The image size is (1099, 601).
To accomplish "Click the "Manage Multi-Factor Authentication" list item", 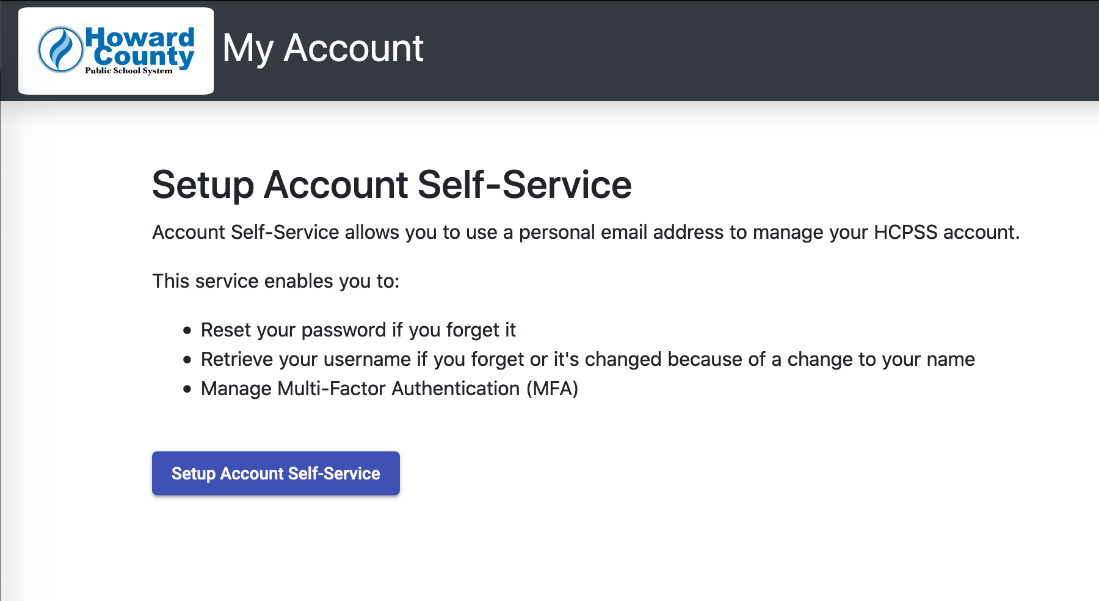I will pos(389,389).
